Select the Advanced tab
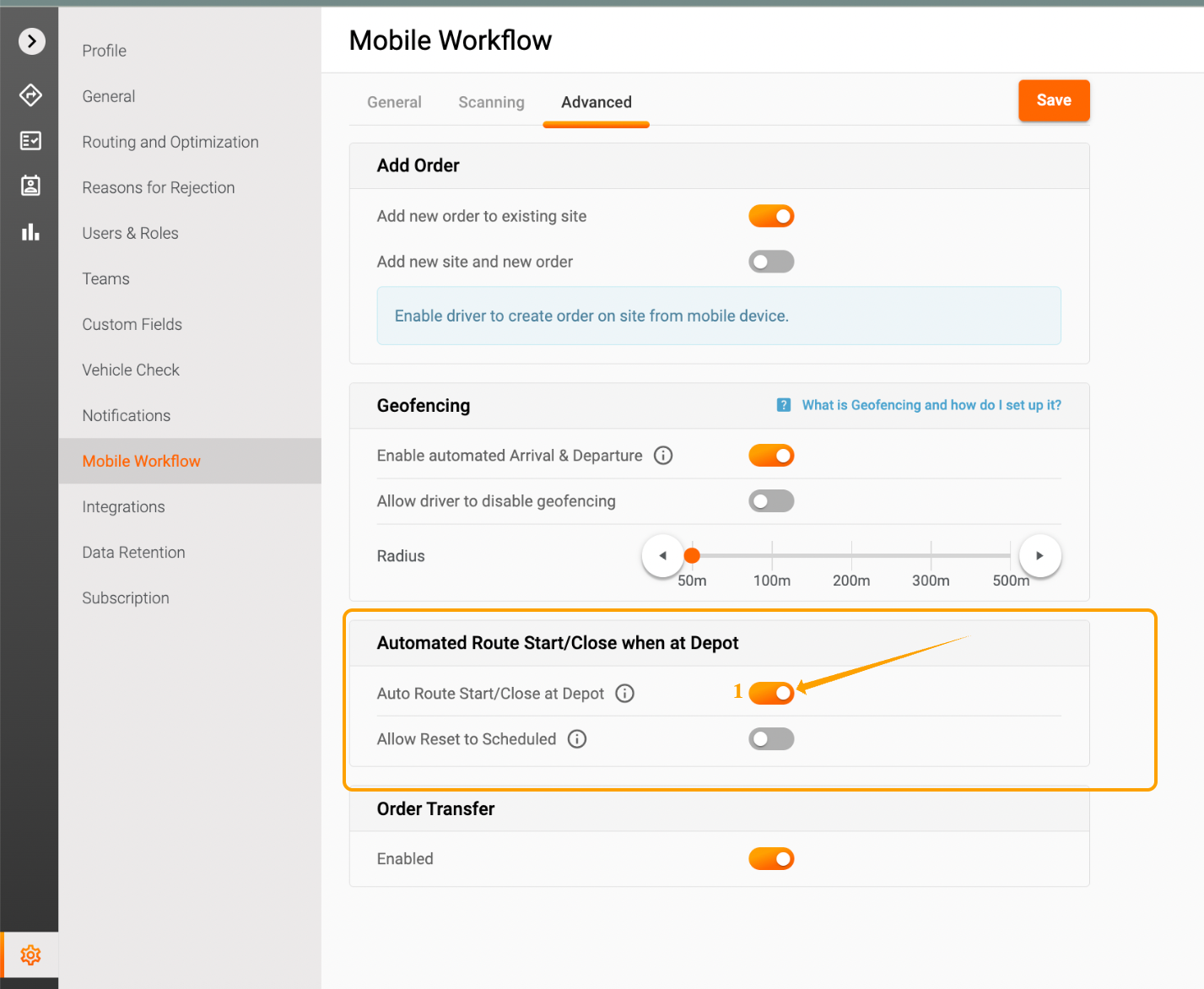This screenshot has height=989, width=1204. pyautogui.click(x=597, y=102)
